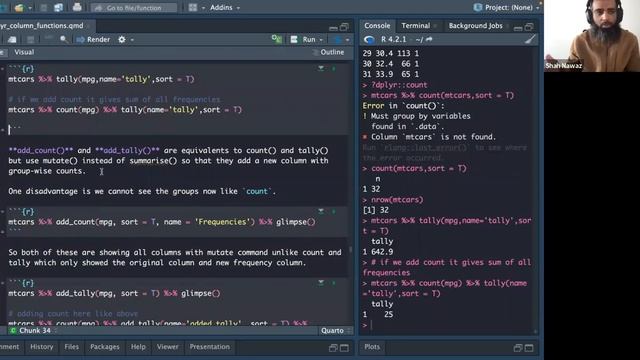Toggle the document Outline panel
Viewport: 640px width, 360px height.
pos(329,52)
